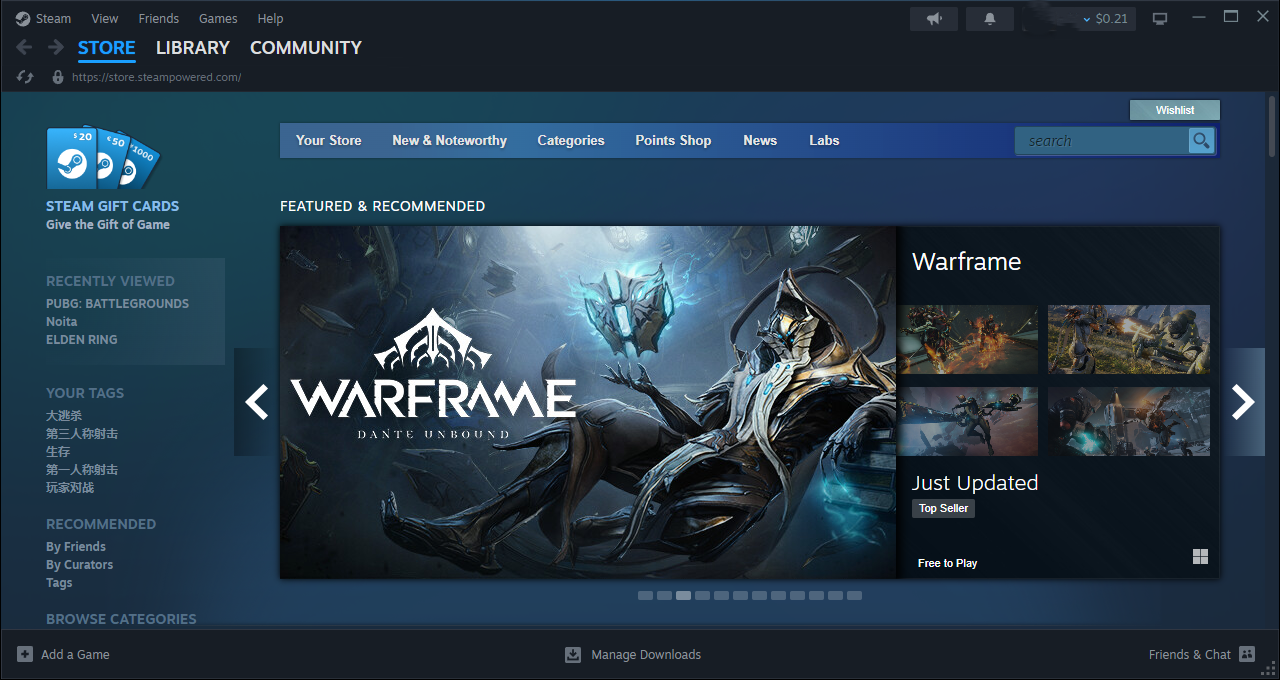Open the Games menu
The width and height of the screenshot is (1280, 680).
[218, 18]
